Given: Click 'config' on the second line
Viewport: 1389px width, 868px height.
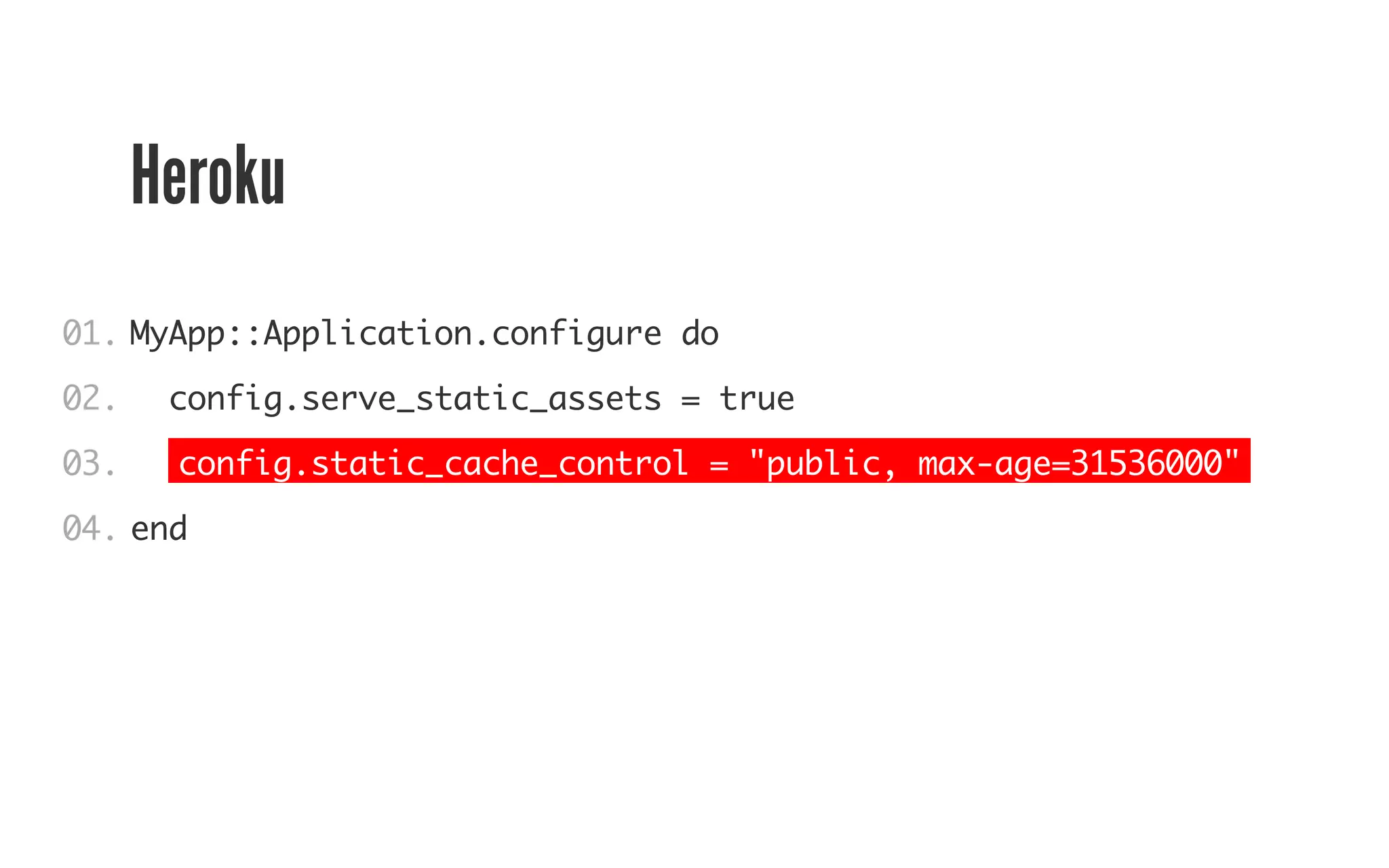Looking at the screenshot, I should click(226, 399).
